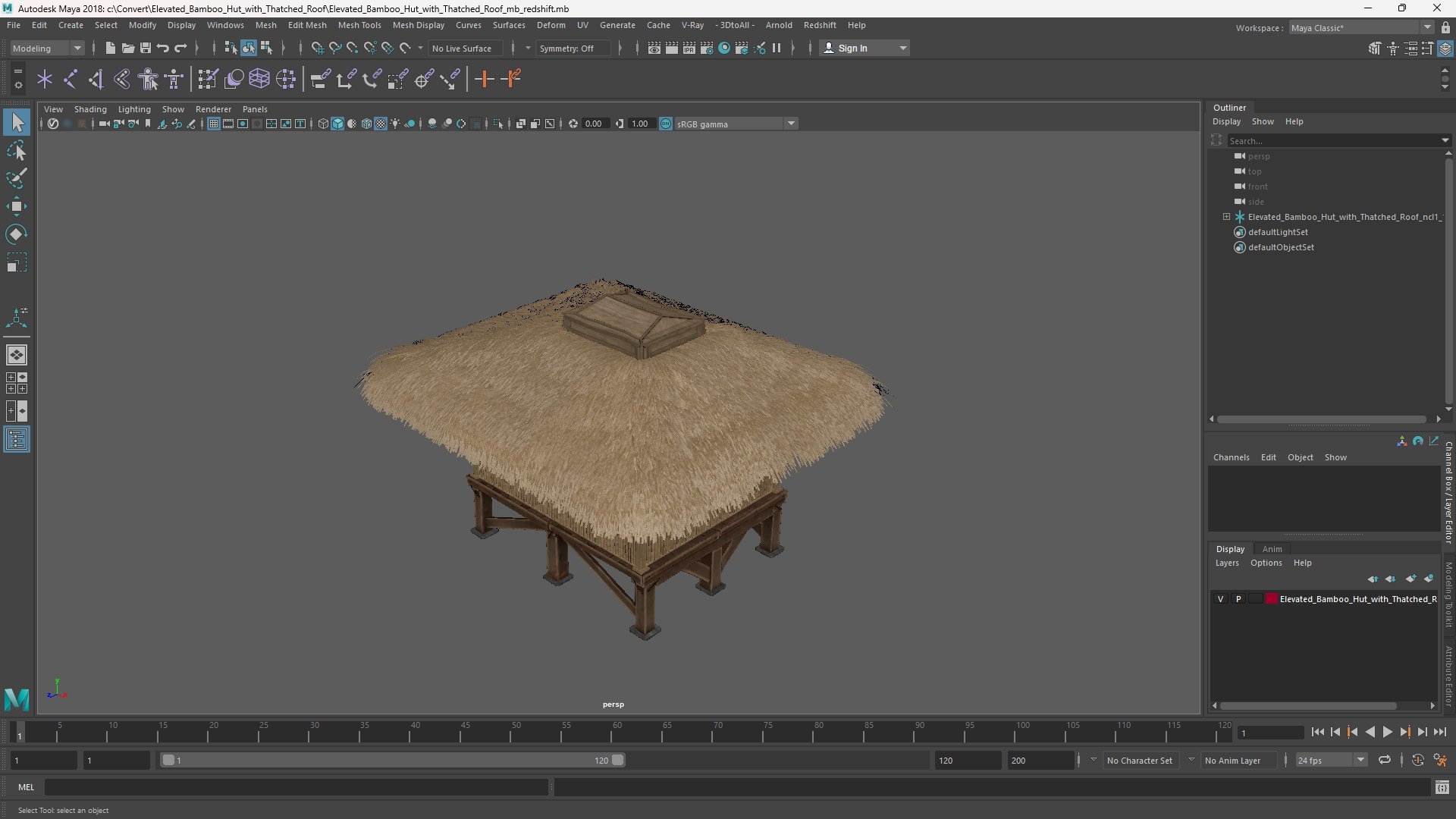Click the pause Viewport 2.0 icon
Image resolution: width=1456 pixels, height=819 pixels.
click(x=777, y=48)
